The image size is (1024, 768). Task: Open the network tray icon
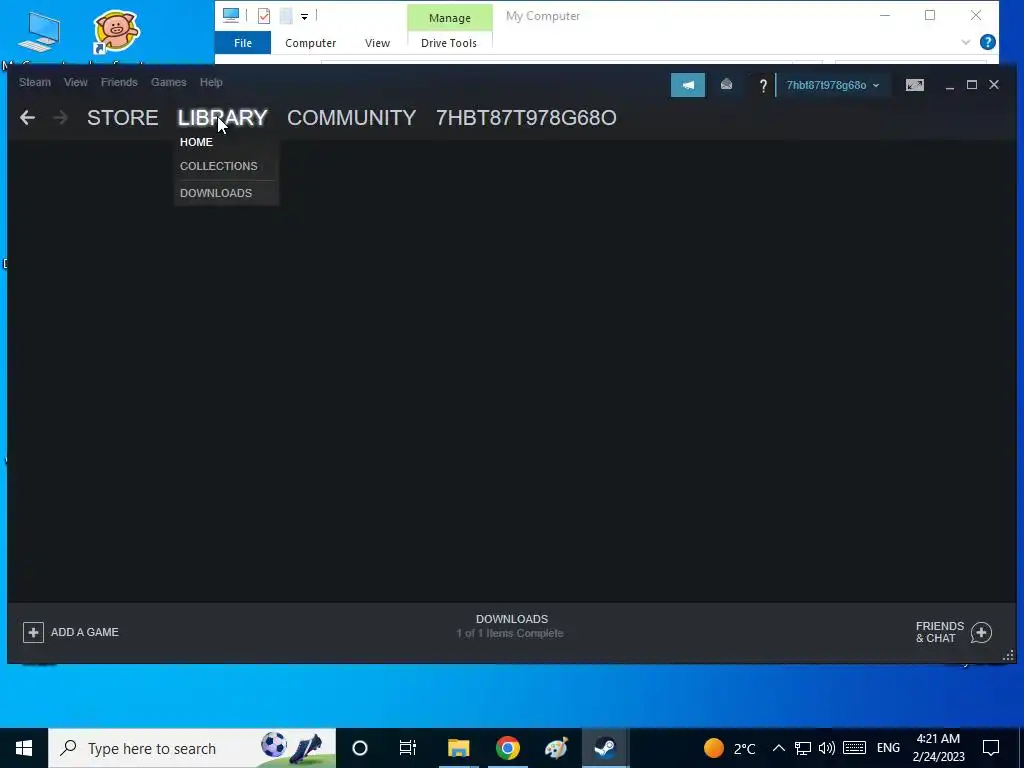click(x=803, y=748)
